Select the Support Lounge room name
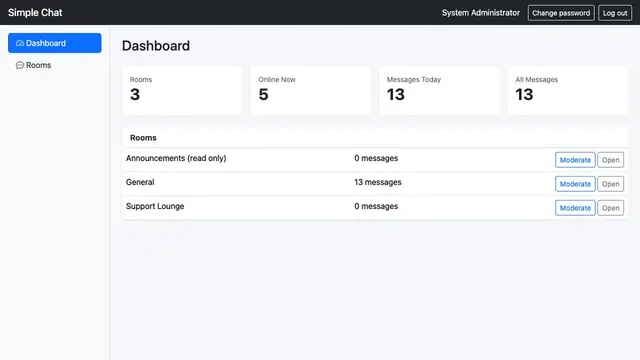Viewport: 640px width, 360px height. click(155, 207)
